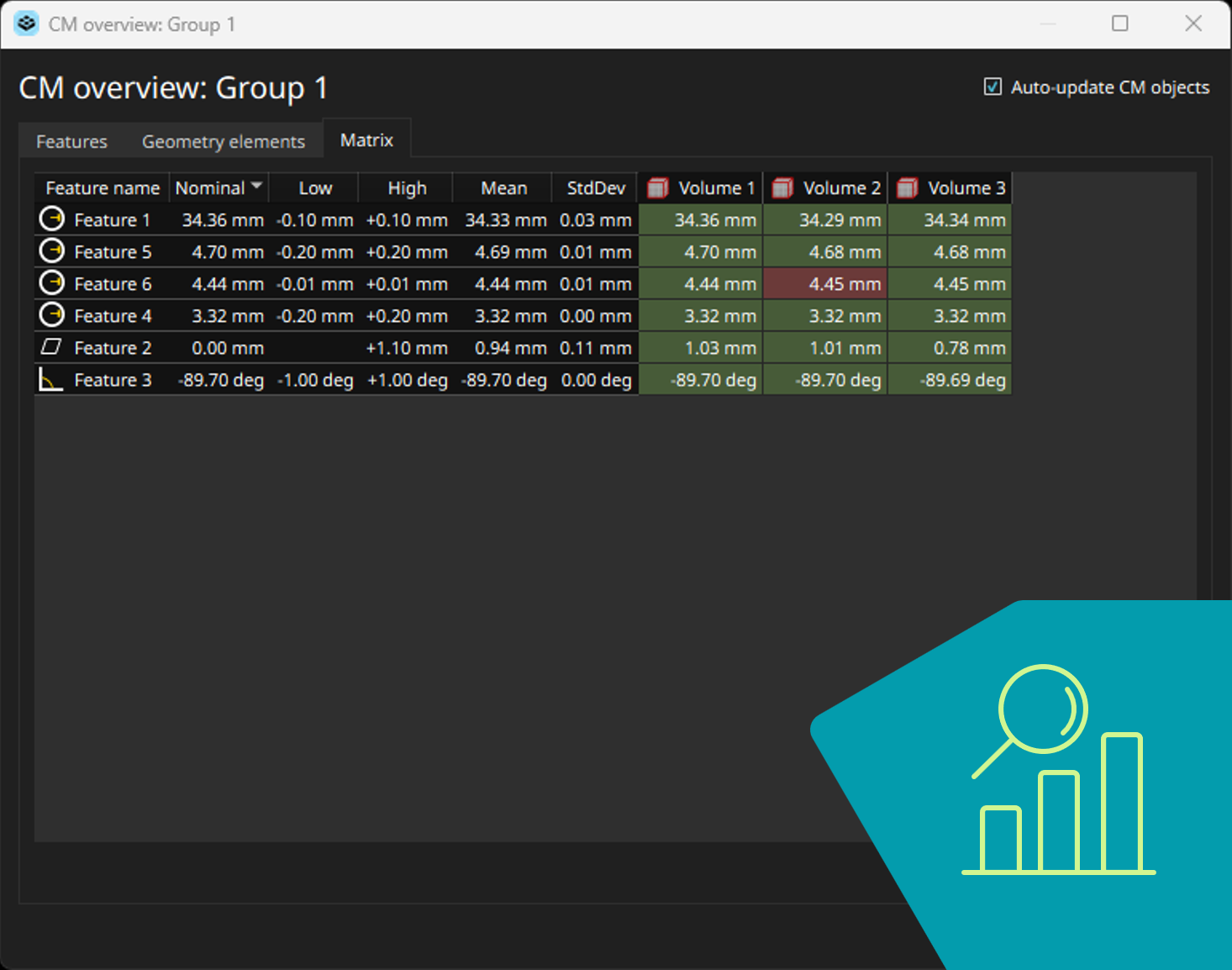1232x970 pixels.
Task: Click the Volume 2 cube icon
Action: coord(782,188)
